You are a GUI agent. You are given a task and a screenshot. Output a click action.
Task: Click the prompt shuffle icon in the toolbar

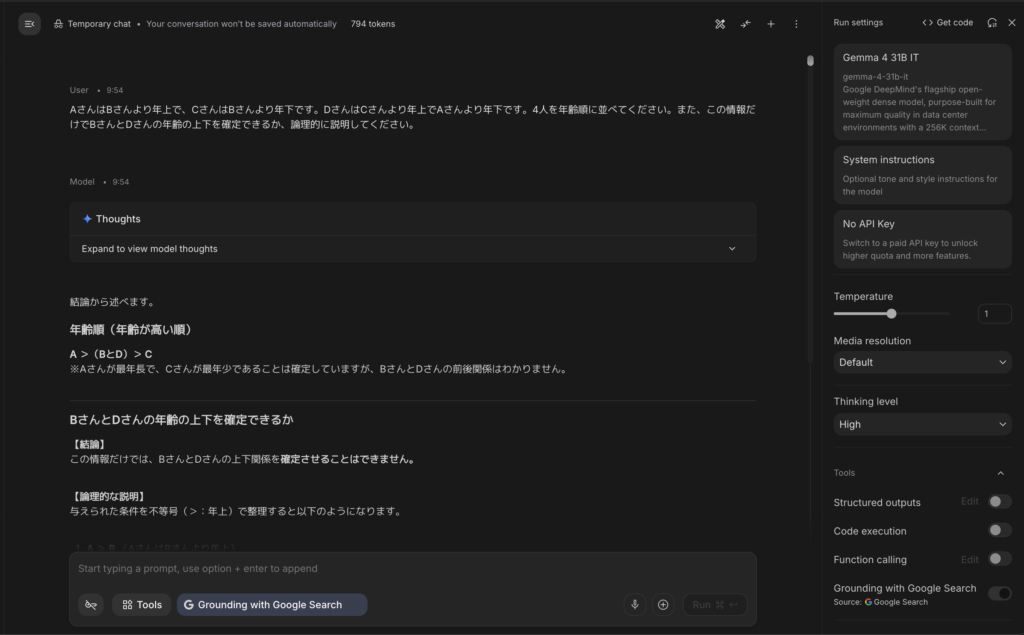(719, 23)
